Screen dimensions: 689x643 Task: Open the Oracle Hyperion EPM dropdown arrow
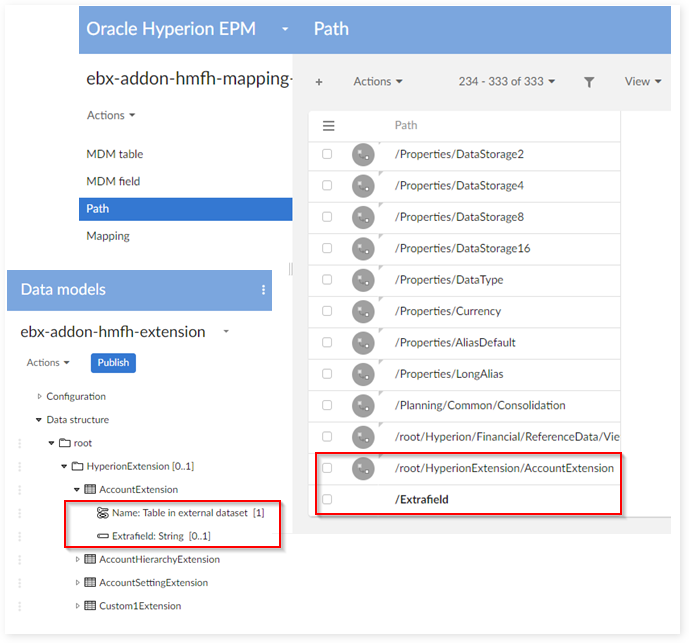tap(285, 29)
